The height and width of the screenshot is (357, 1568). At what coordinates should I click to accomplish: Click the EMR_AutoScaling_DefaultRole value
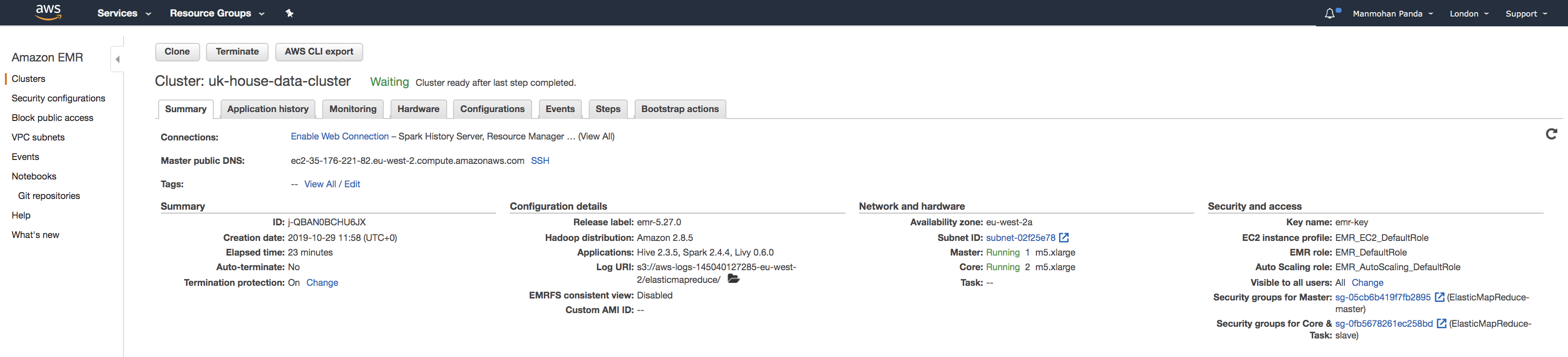[x=1398, y=267]
